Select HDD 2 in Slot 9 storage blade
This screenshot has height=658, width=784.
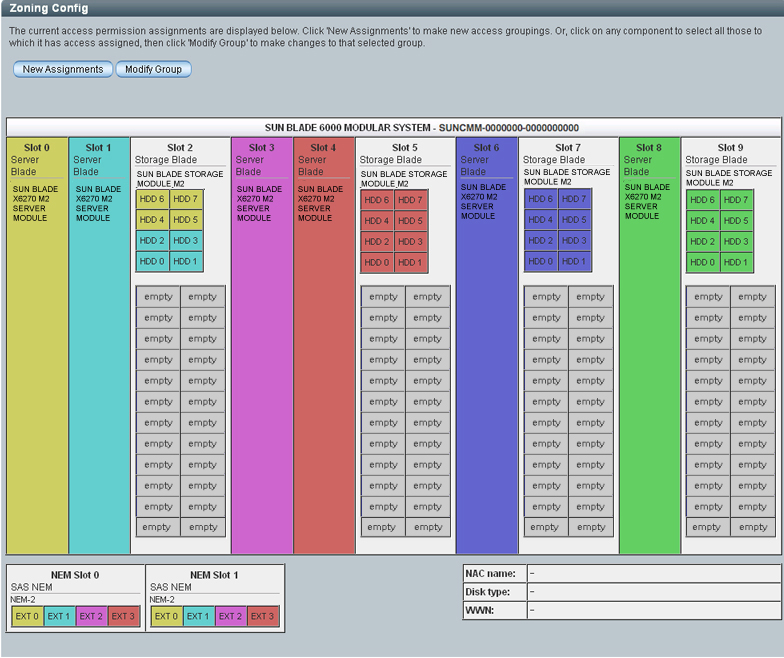[702, 242]
